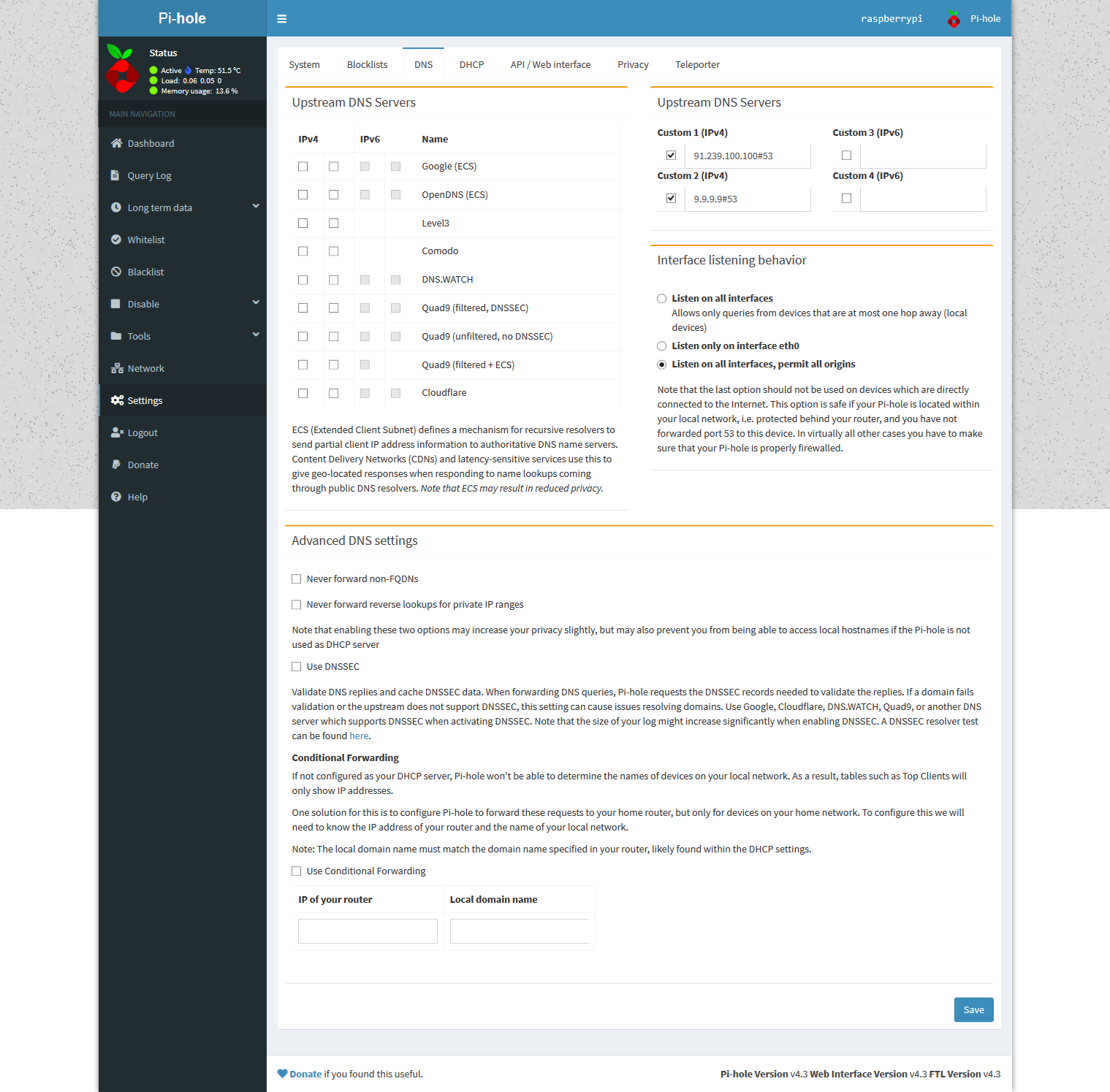Click the Local domain name field
This screenshot has height=1092, width=1110.
click(x=520, y=931)
